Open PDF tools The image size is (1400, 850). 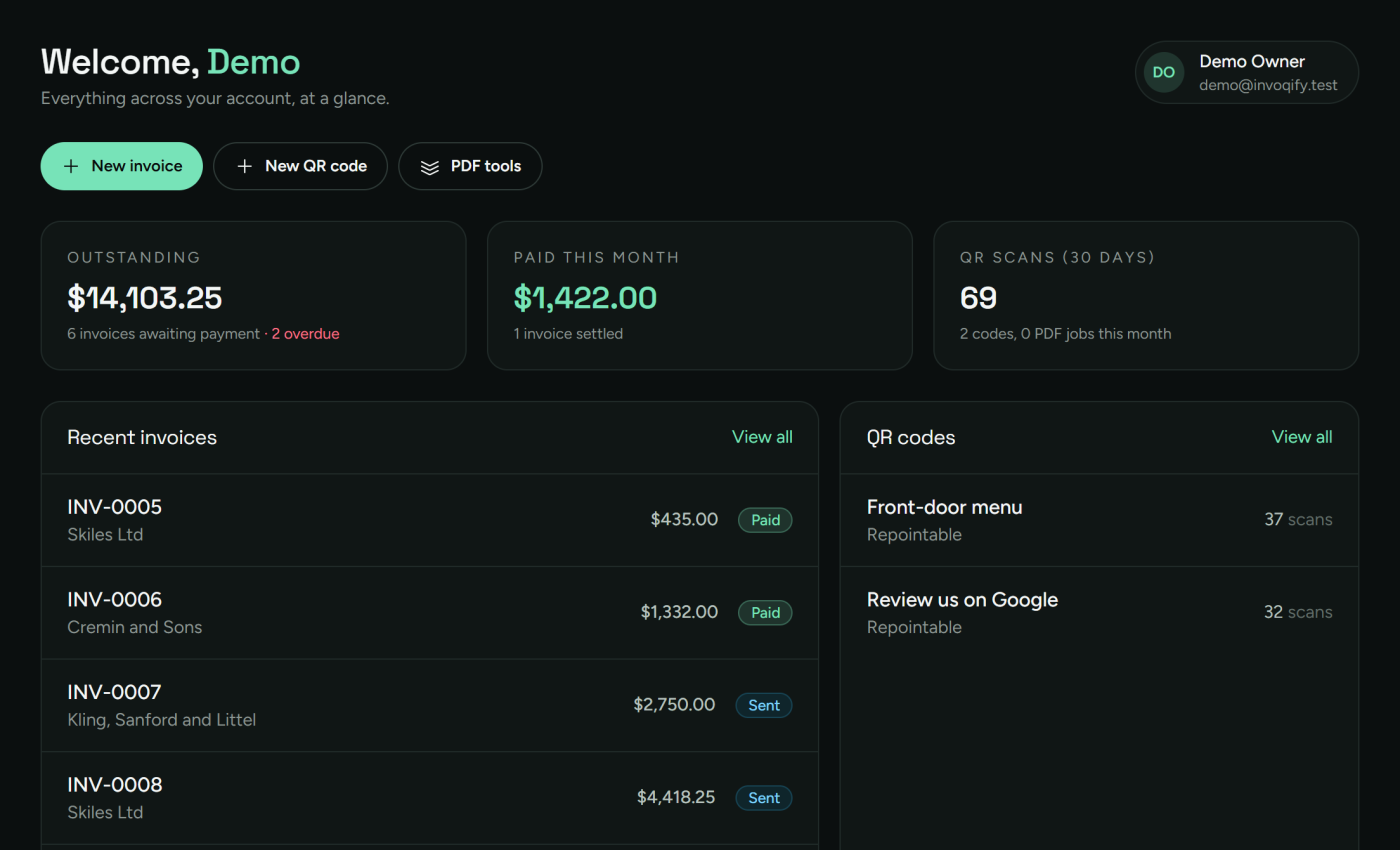(470, 166)
